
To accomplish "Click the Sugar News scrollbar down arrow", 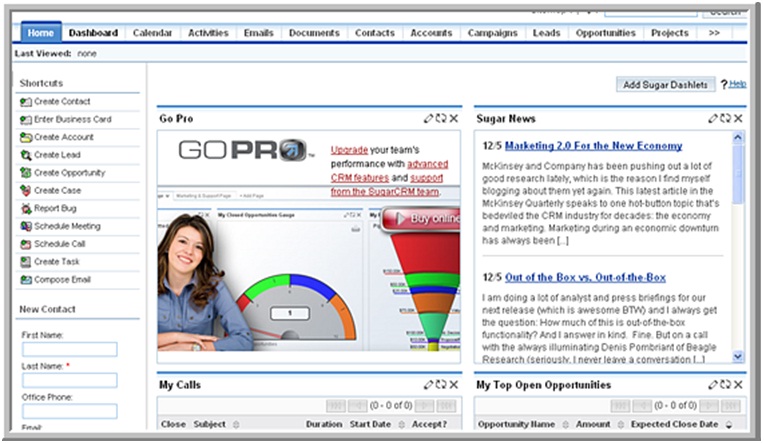I will click(738, 357).
